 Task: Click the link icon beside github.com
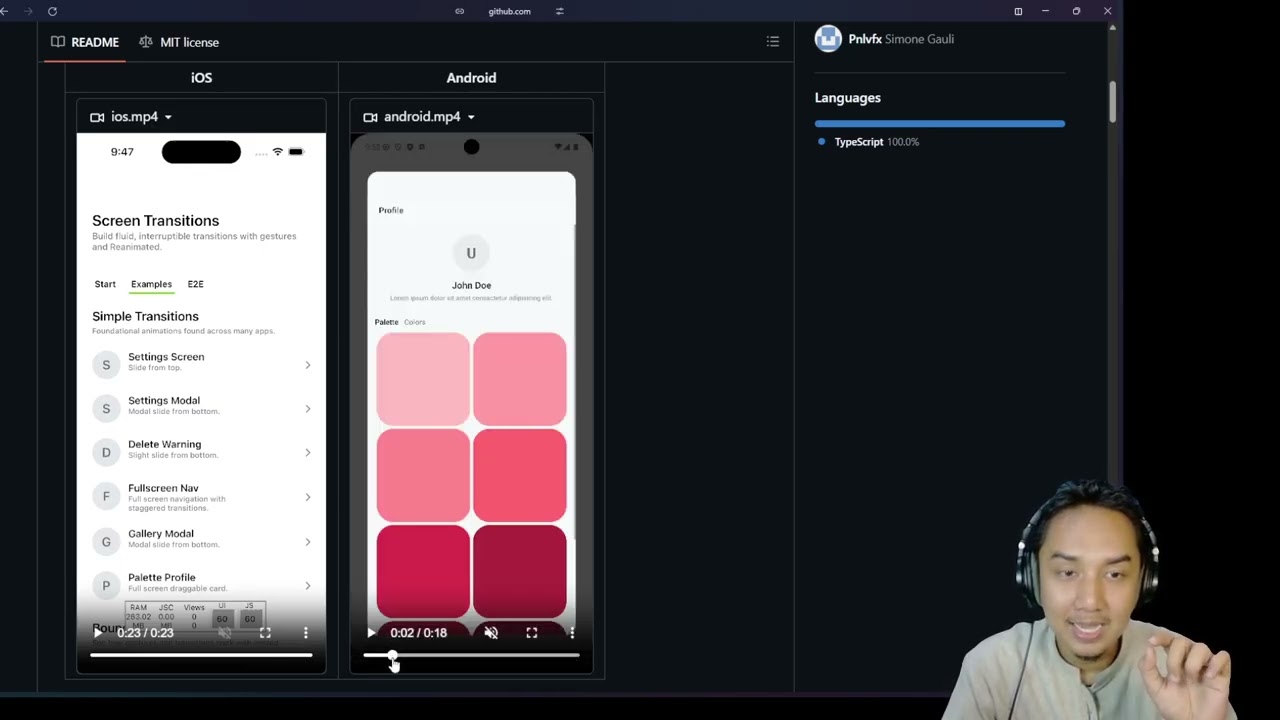(x=460, y=11)
